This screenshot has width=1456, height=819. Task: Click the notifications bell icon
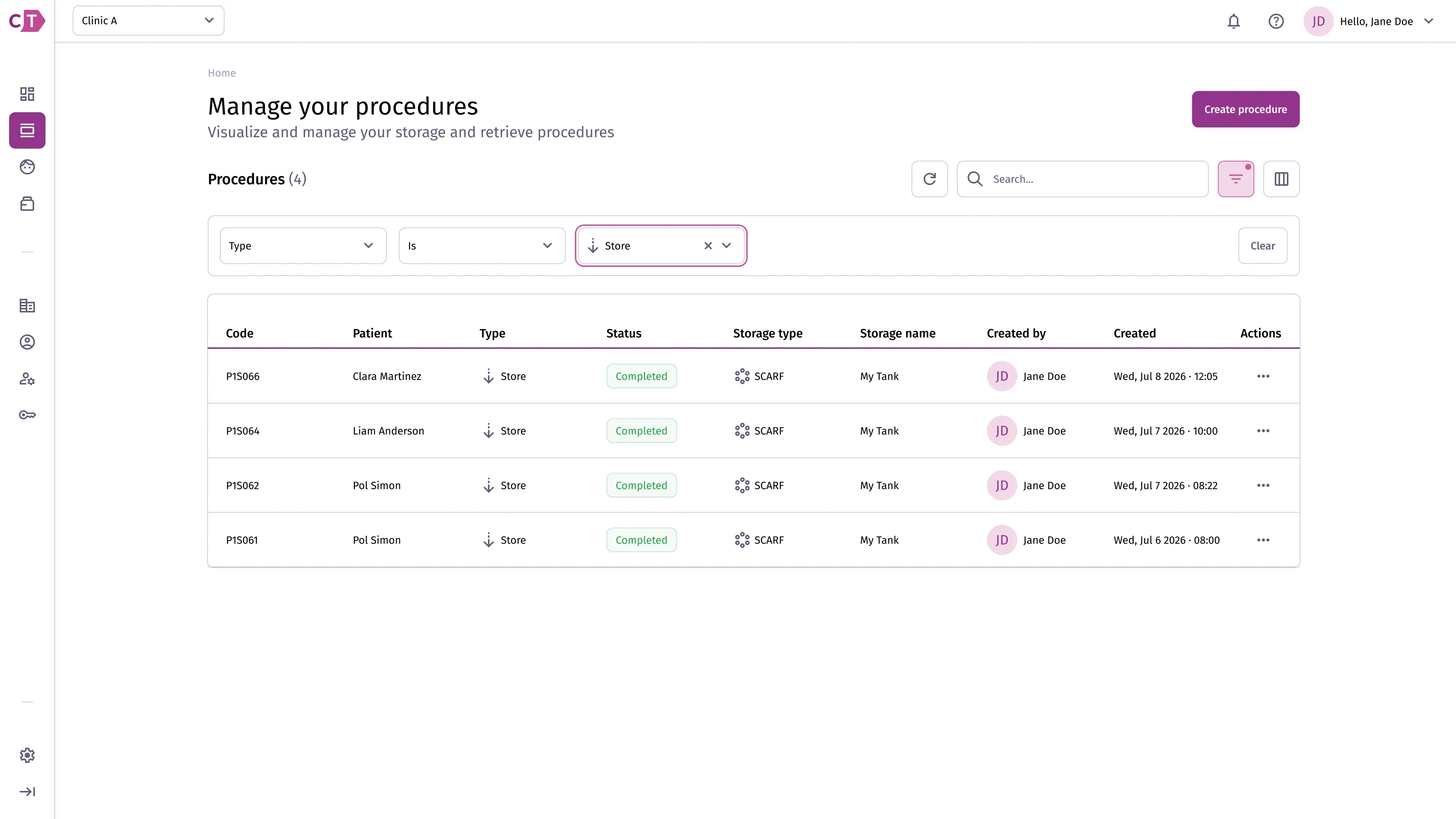pyautogui.click(x=1234, y=22)
